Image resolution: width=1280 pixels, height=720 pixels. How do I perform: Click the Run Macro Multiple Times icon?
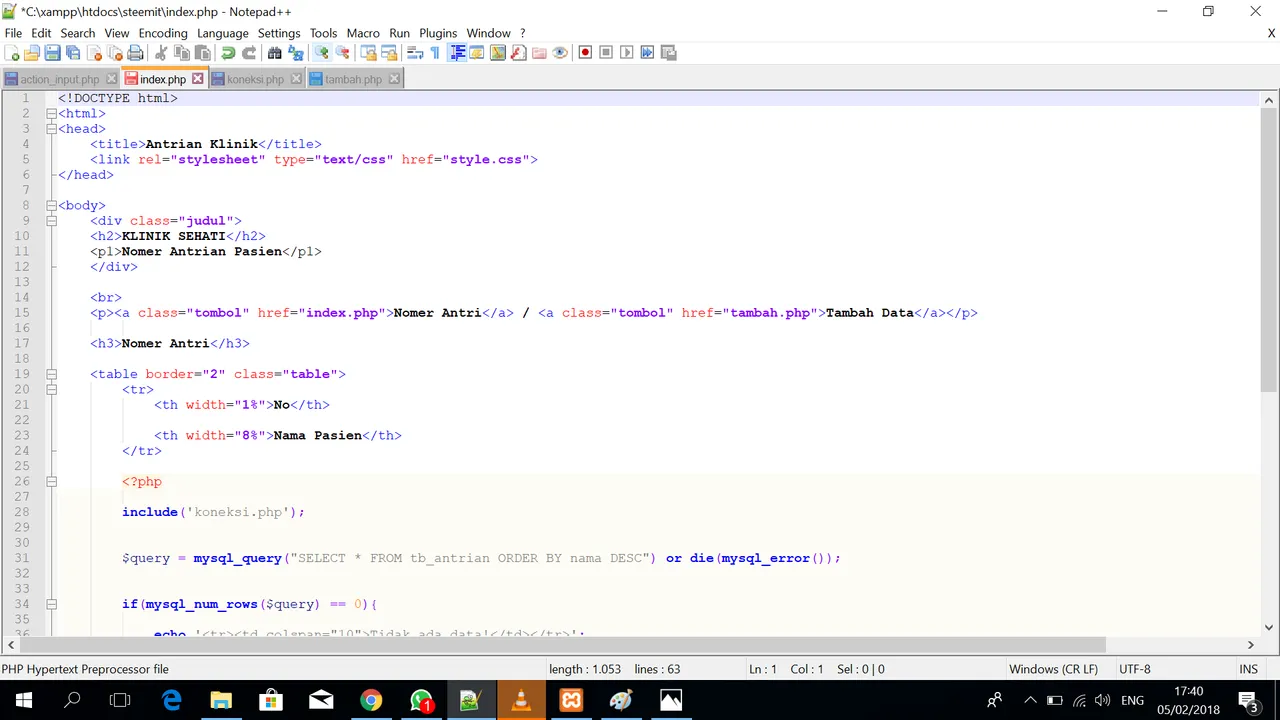[x=647, y=53]
